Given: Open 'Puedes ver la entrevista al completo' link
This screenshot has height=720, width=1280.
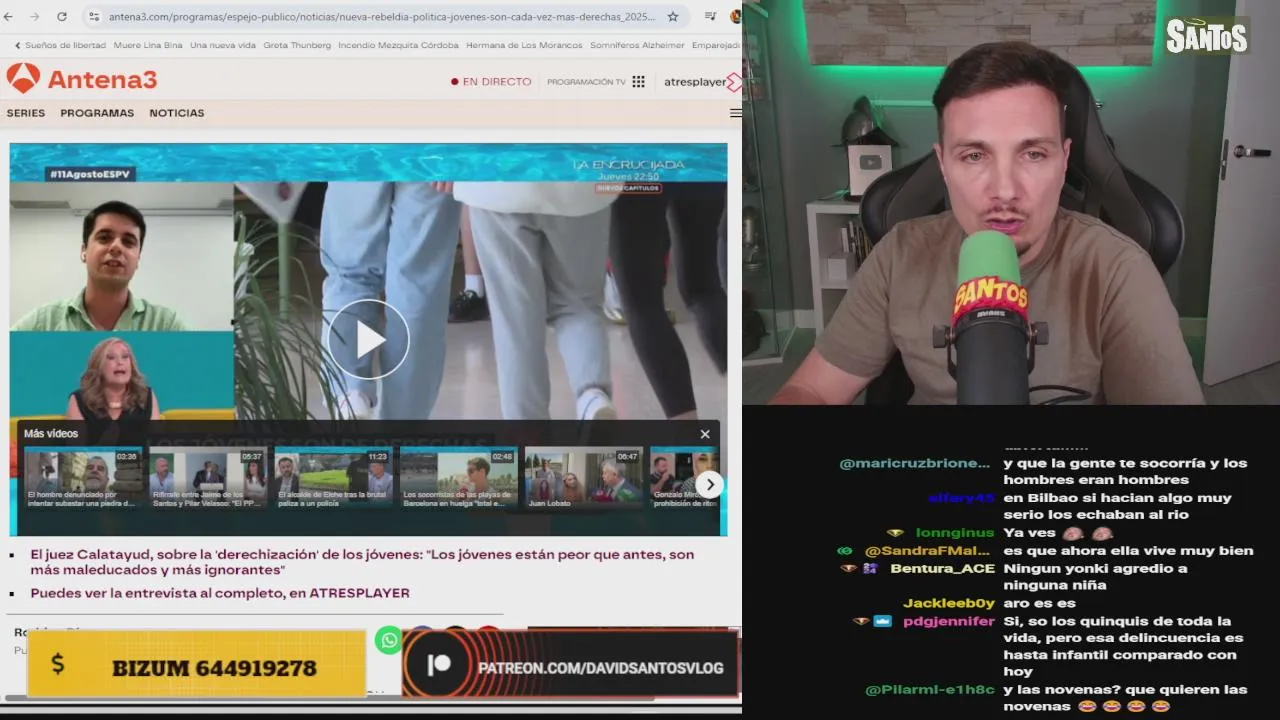Looking at the screenshot, I should point(220,593).
